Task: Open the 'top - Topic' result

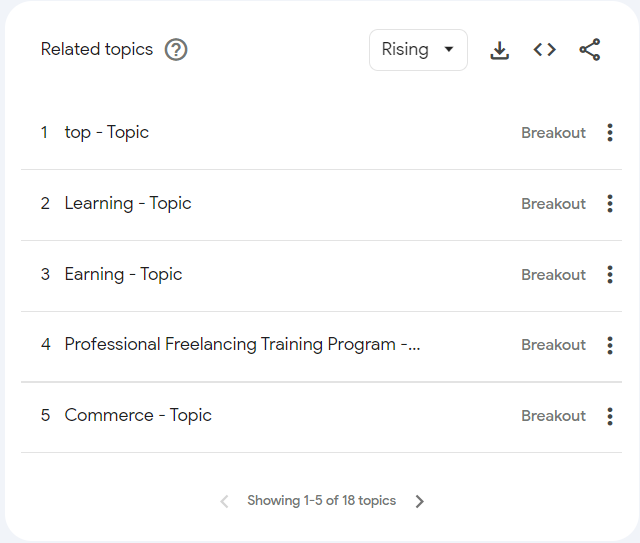Action: coord(107,132)
